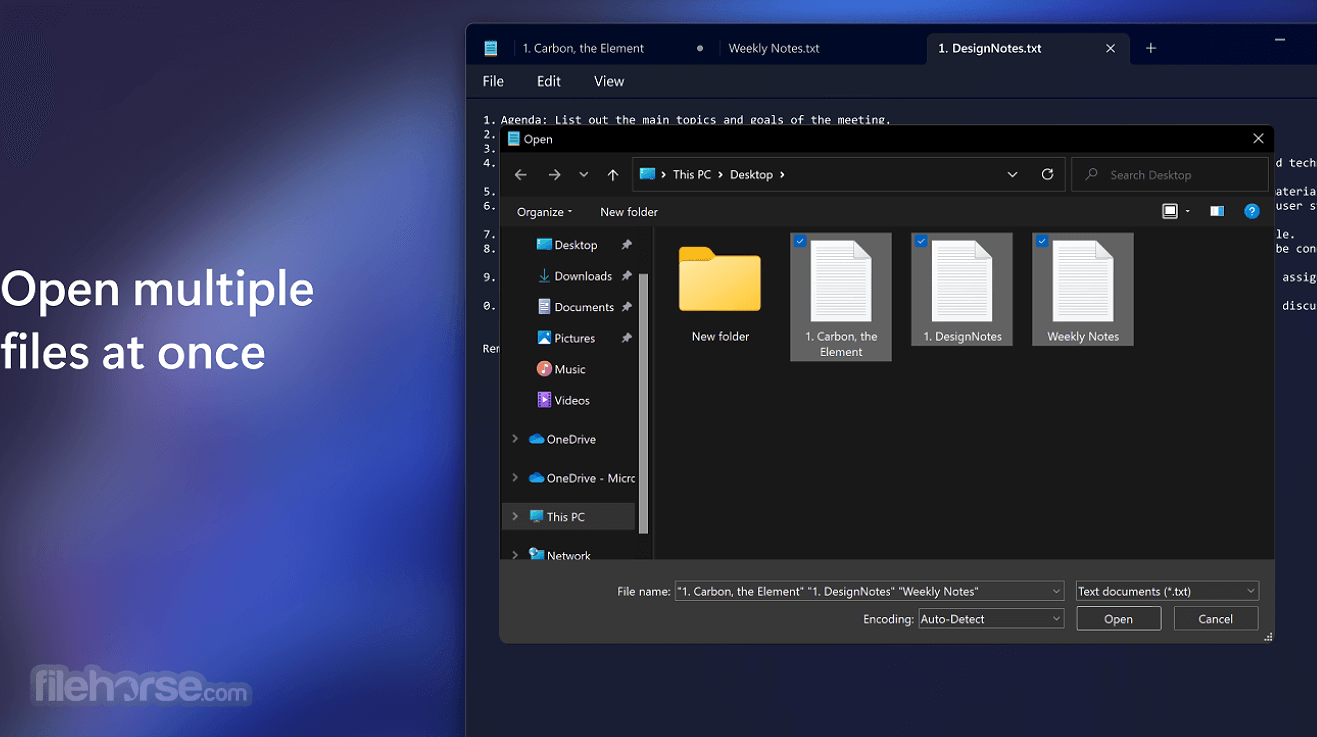The width and height of the screenshot is (1317, 737).
Task: Open the view options dropdown arrow
Action: (1188, 212)
